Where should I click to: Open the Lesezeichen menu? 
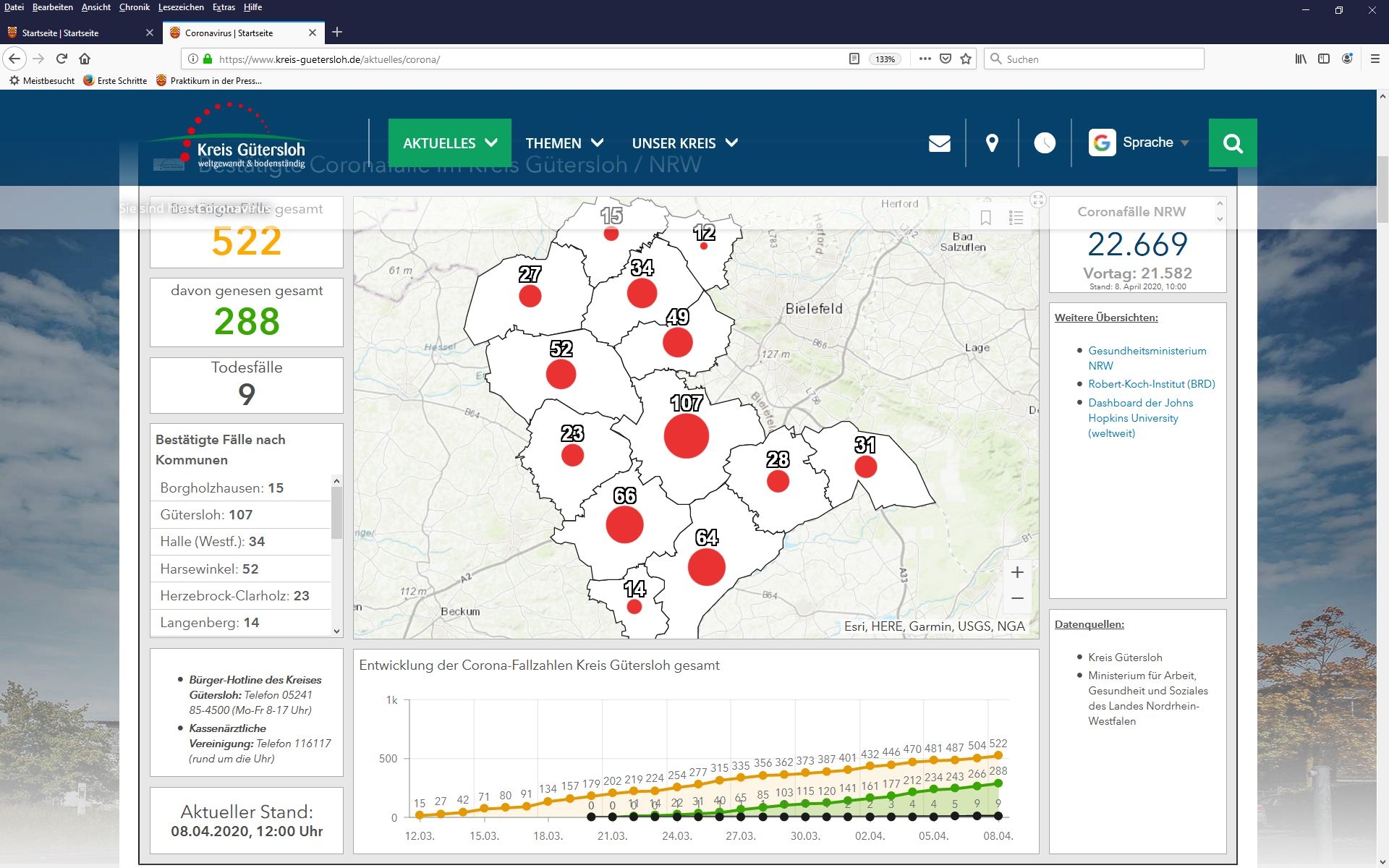[x=181, y=7]
